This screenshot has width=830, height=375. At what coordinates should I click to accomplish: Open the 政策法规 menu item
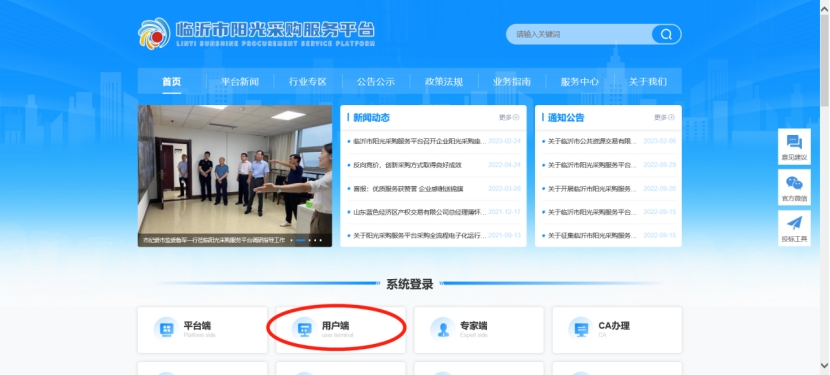pos(444,82)
